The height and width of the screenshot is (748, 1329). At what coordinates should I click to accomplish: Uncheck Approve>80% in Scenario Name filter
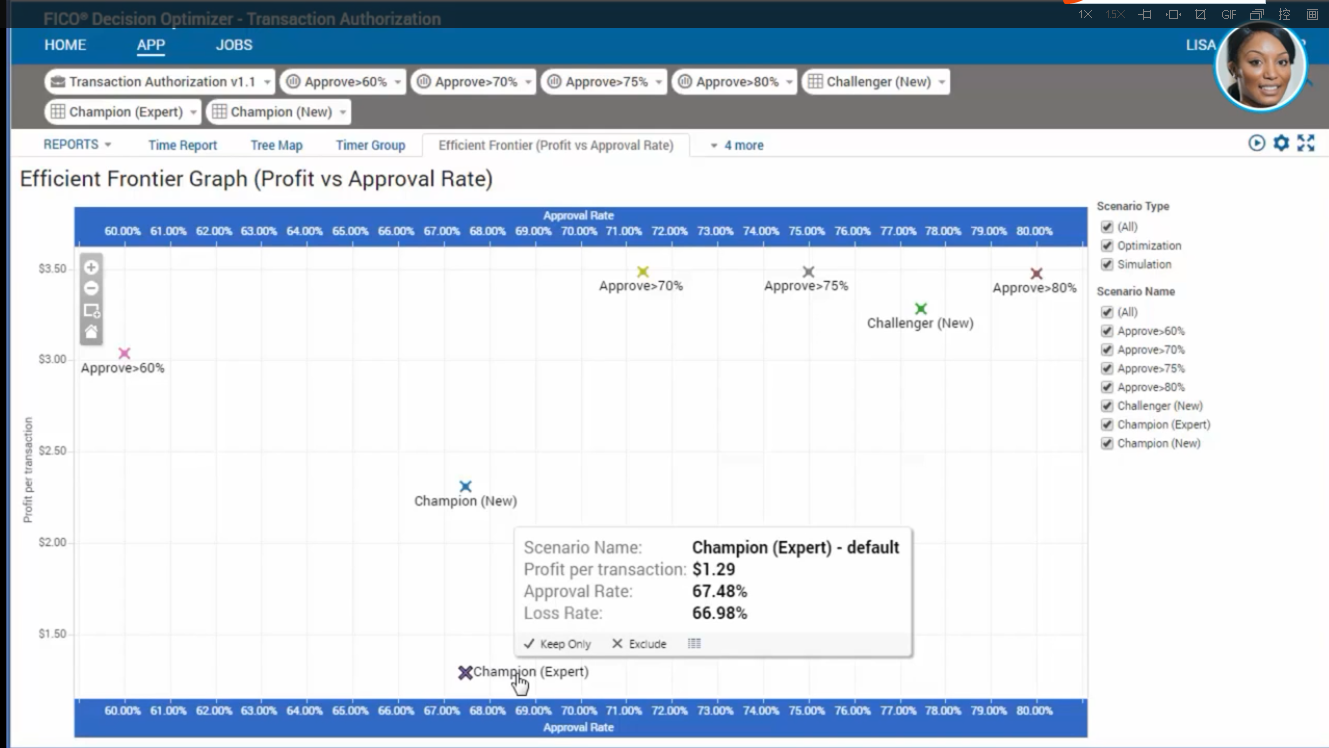click(1107, 387)
